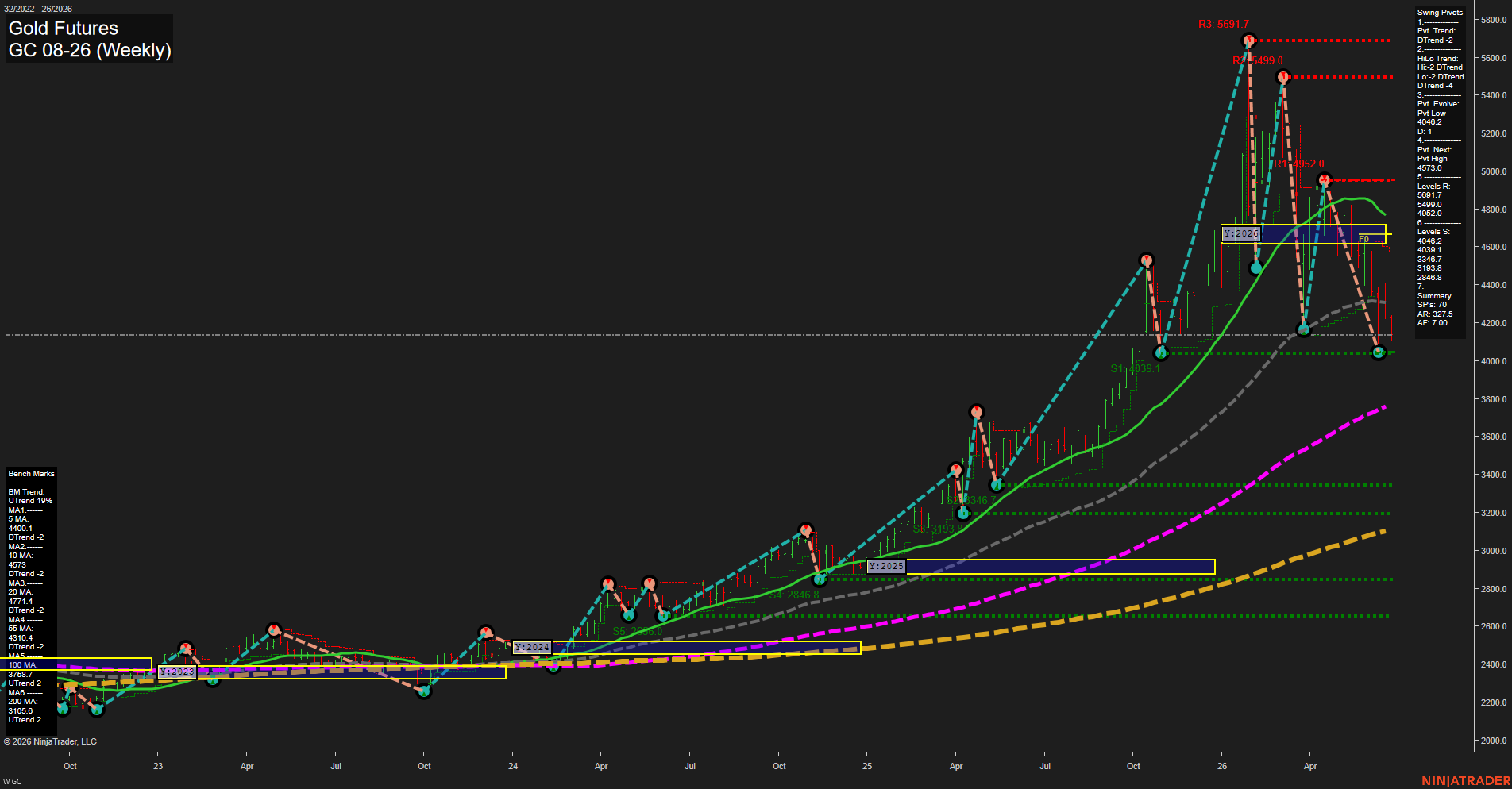Click the 'S5: 2656.0' support label
Image resolution: width=1512 pixels, height=789 pixels.
[637, 632]
